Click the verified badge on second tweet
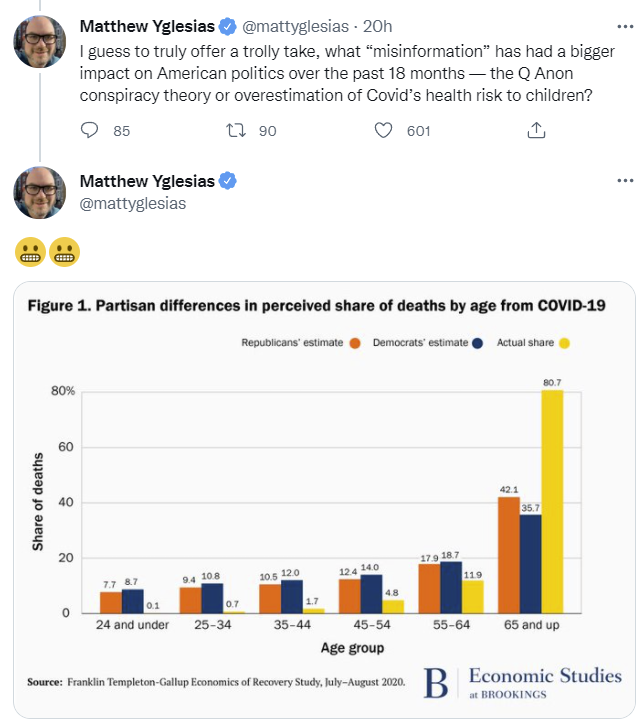 click(x=227, y=181)
